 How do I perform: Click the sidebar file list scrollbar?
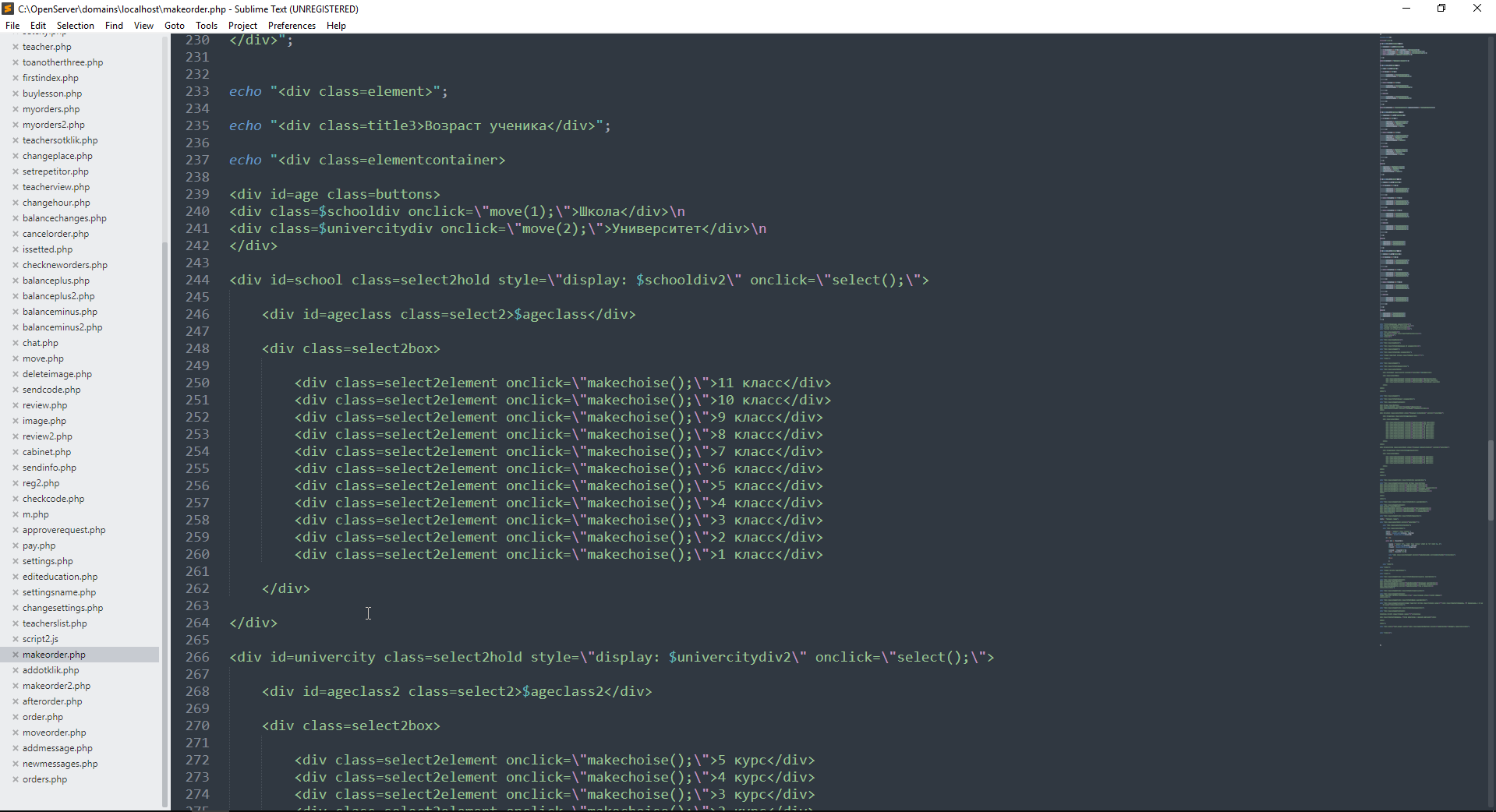(x=164, y=525)
